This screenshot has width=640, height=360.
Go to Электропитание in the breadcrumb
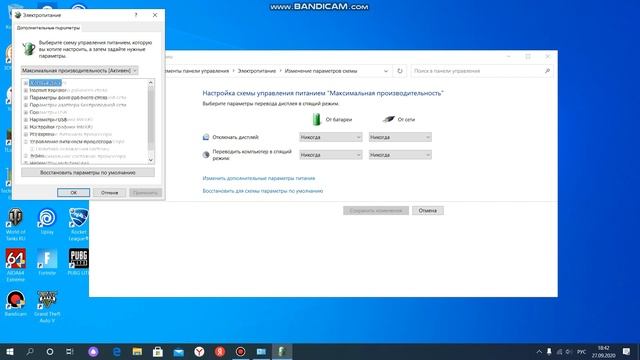click(257, 71)
